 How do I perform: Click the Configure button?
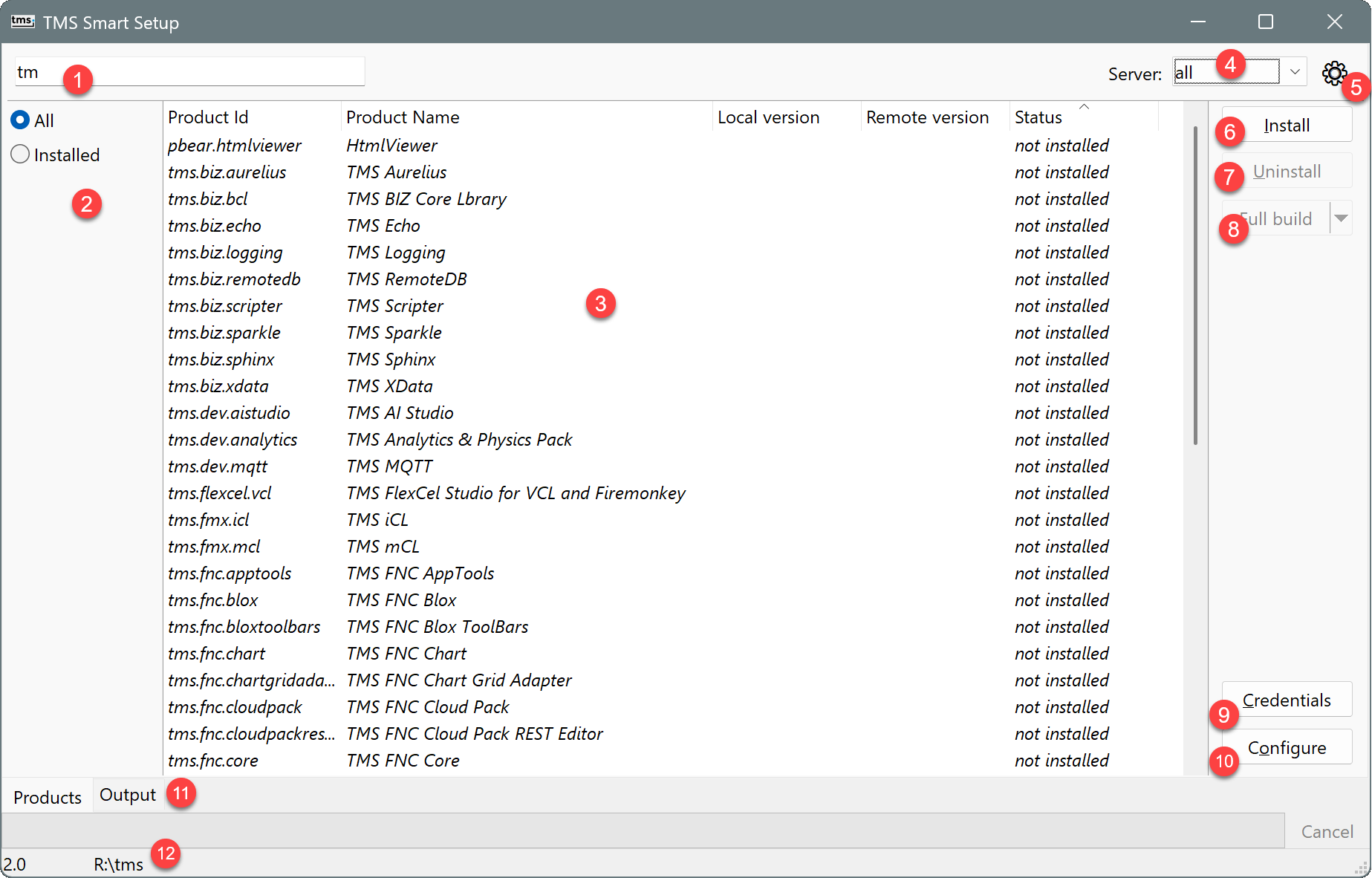[1287, 747]
